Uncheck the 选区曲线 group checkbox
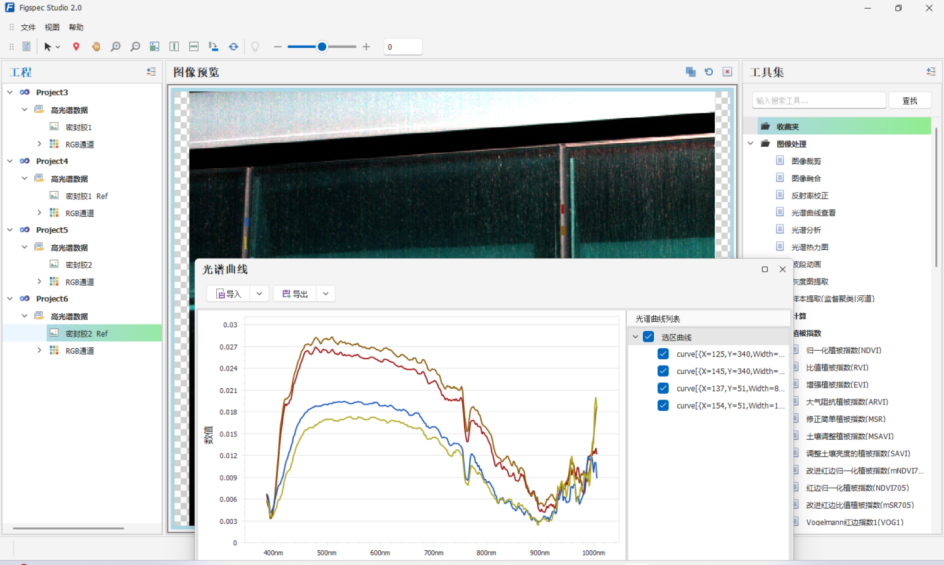 coord(649,338)
